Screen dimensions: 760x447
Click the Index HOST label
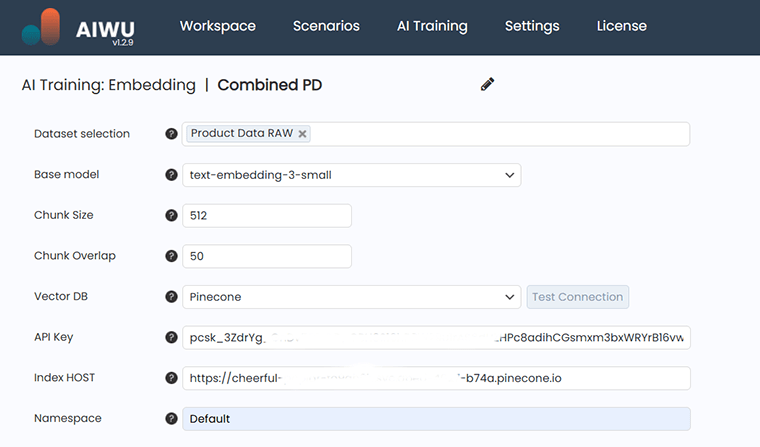coord(64,378)
